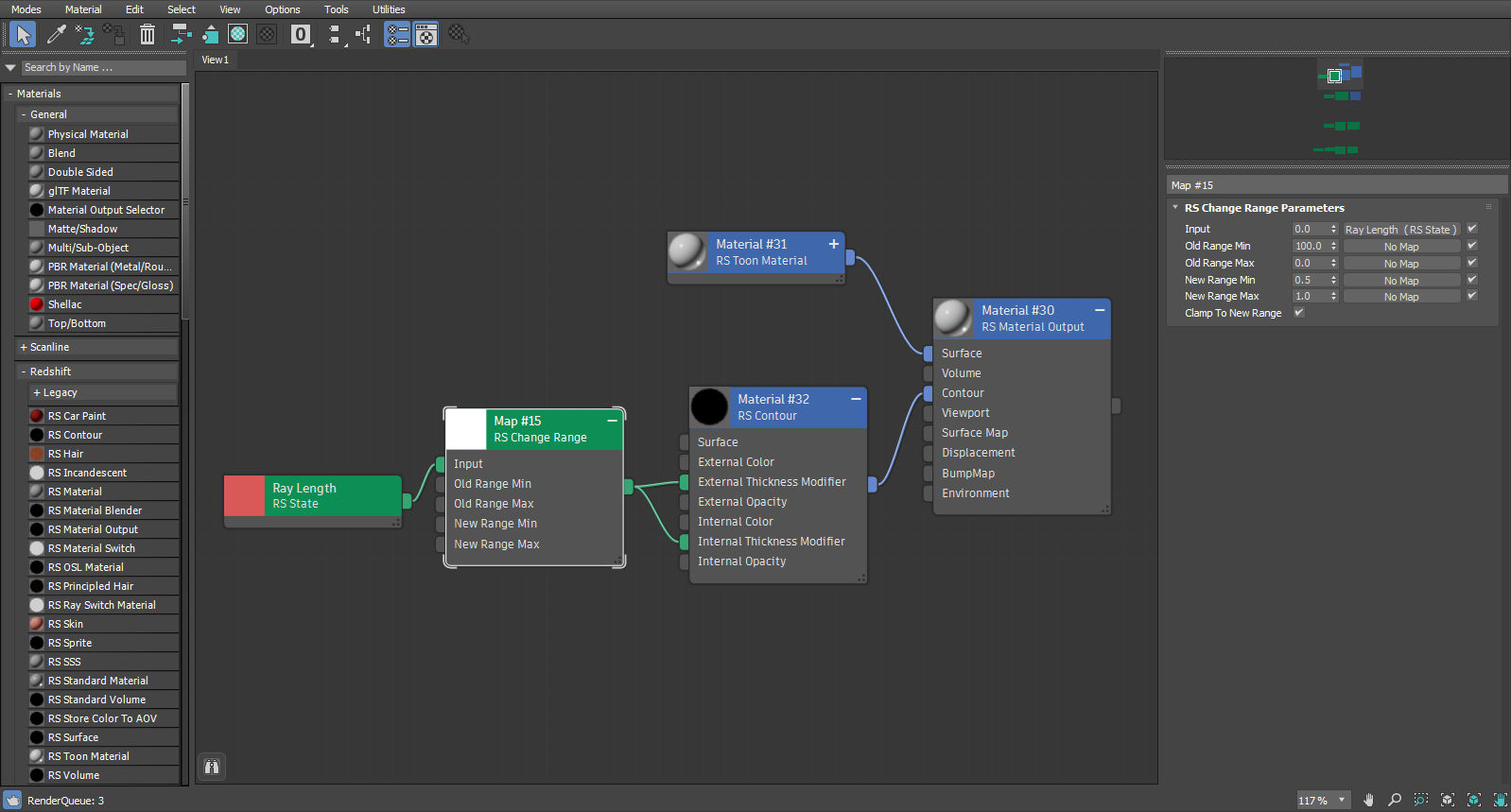Screen dimensions: 1511x812
Task: Toggle Show Shaded Material in Viewport
Action: 238,35
